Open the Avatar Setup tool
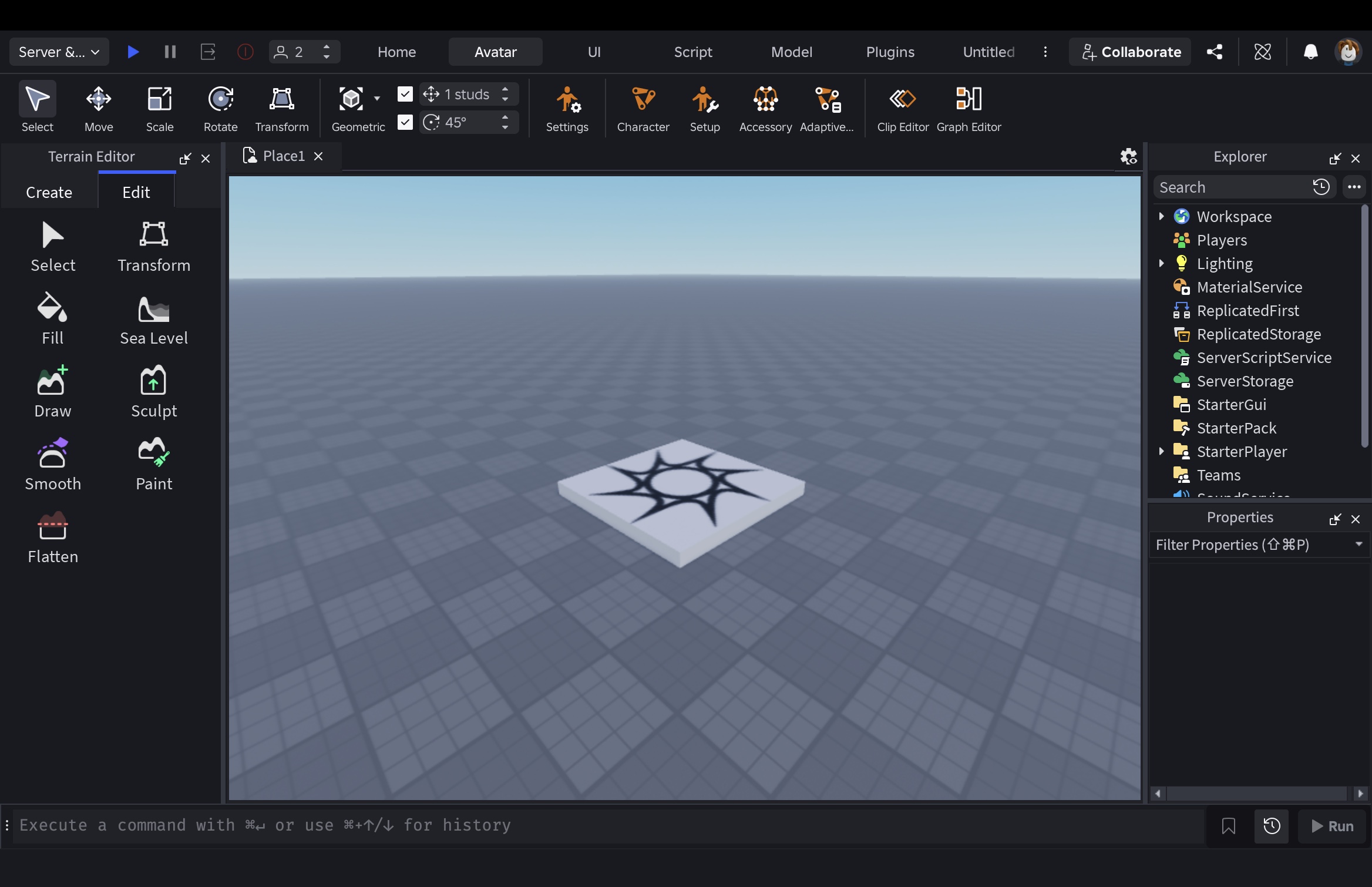The image size is (1372, 887). pyautogui.click(x=705, y=109)
